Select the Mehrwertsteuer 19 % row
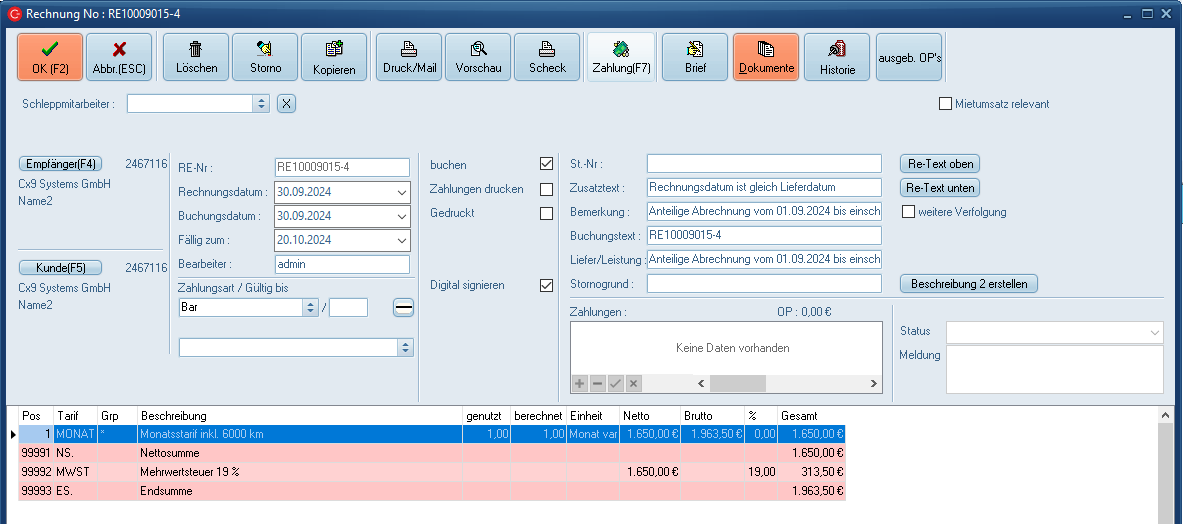The height and width of the screenshot is (524, 1183). click(x=300, y=472)
